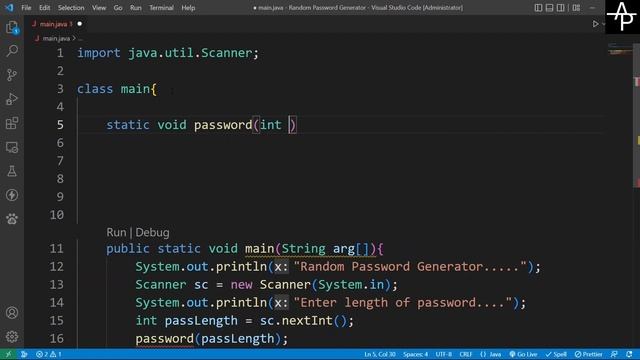Viewport: 640px width, 360px height.
Task: Click line number 11 in gutter
Action: click(57, 249)
